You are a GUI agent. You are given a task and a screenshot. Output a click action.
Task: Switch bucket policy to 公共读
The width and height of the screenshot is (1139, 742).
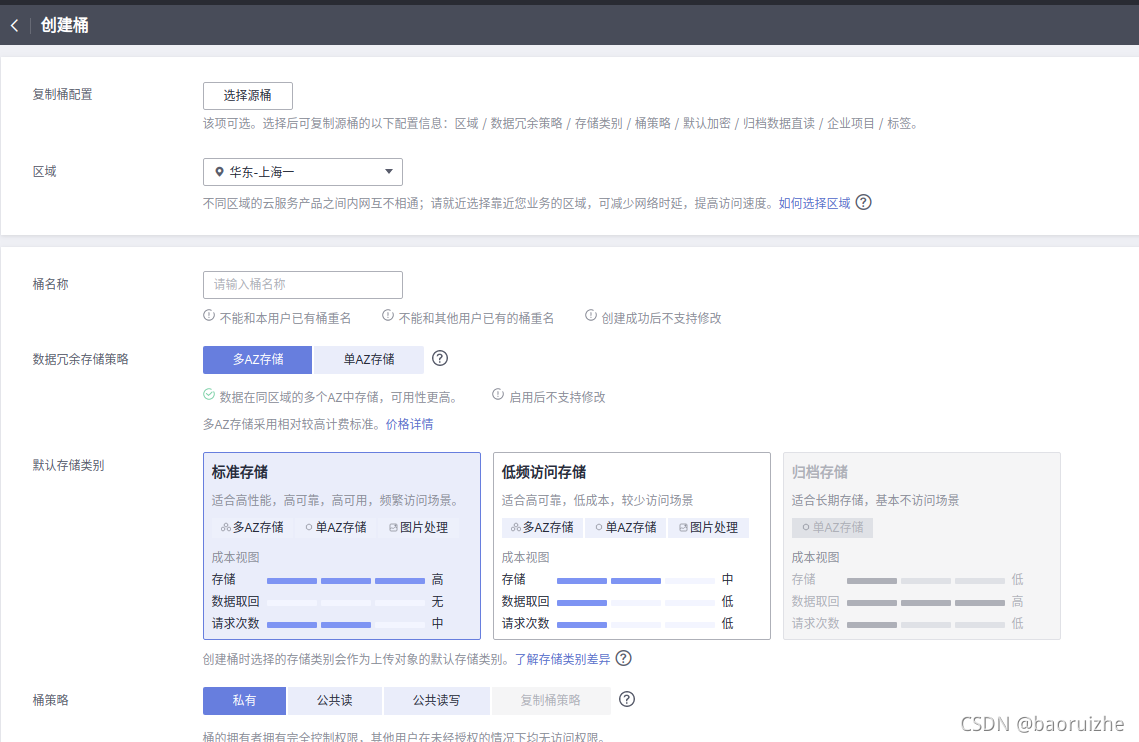(334, 700)
